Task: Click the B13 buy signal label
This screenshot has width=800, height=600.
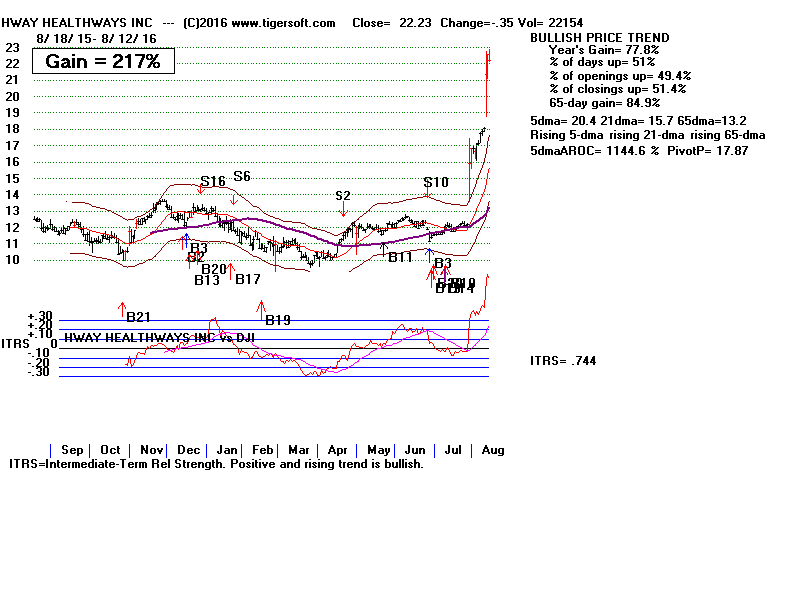Action: click(207, 280)
